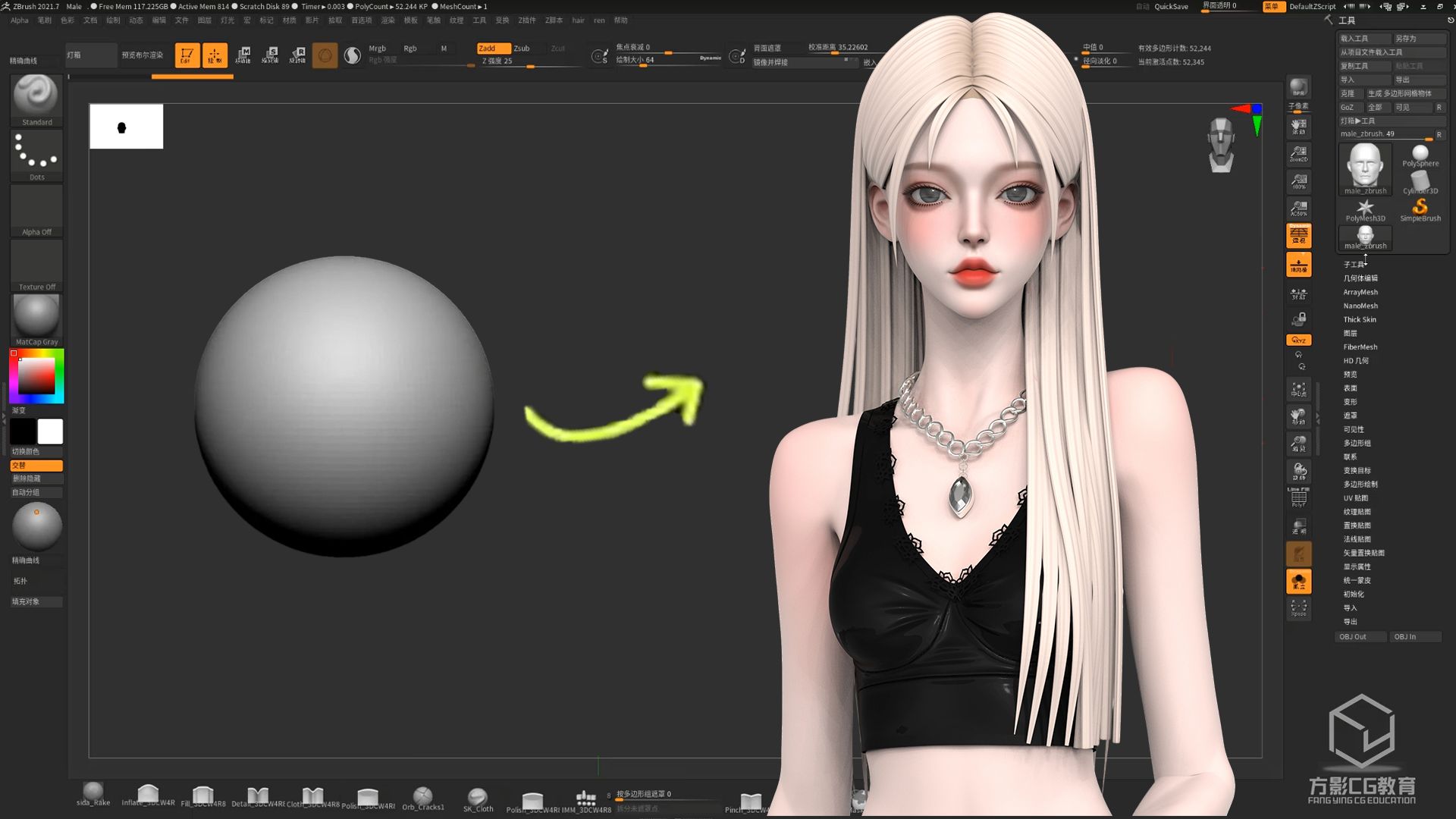Open the Alpha Off selector
Image resolution: width=1456 pixels, height=819 pixels.
point(36,211)
